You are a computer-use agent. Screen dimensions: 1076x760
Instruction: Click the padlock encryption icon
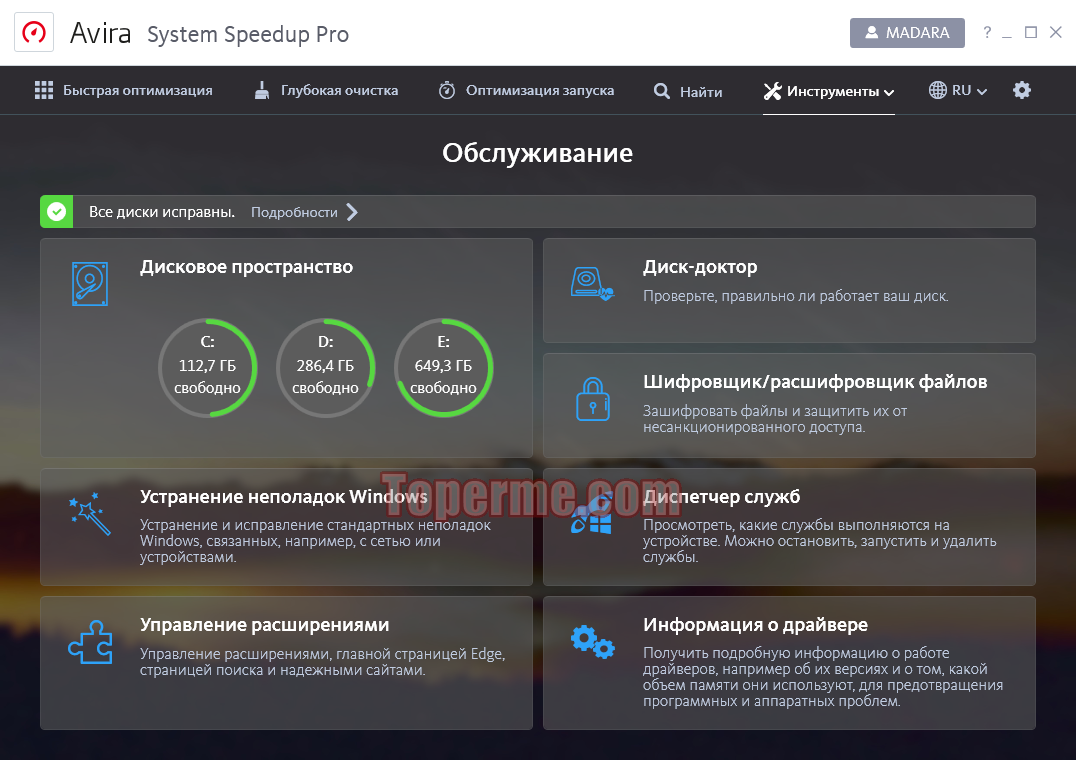pos(593,399)
